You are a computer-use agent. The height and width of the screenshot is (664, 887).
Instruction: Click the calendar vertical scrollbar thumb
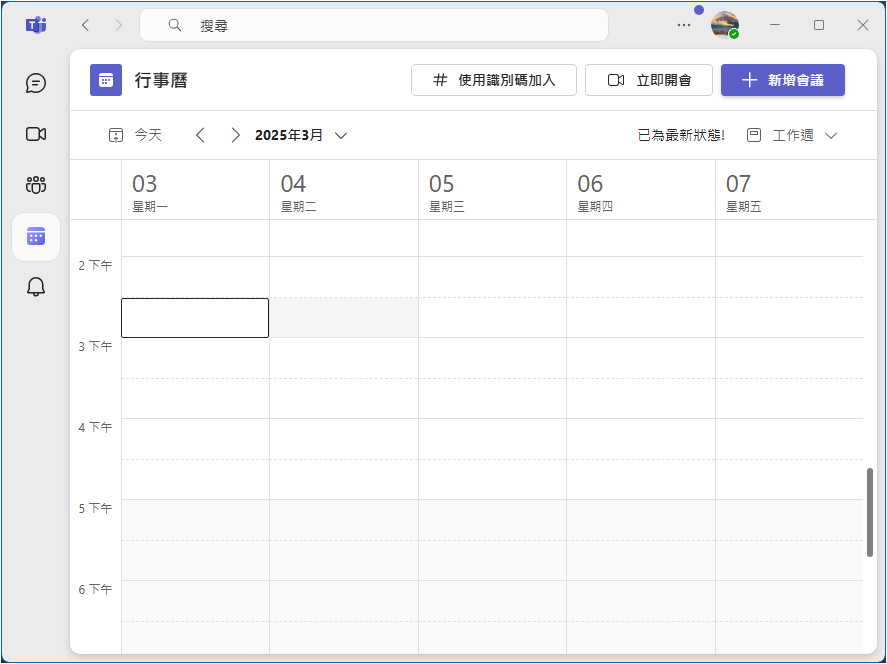point(870,512)
